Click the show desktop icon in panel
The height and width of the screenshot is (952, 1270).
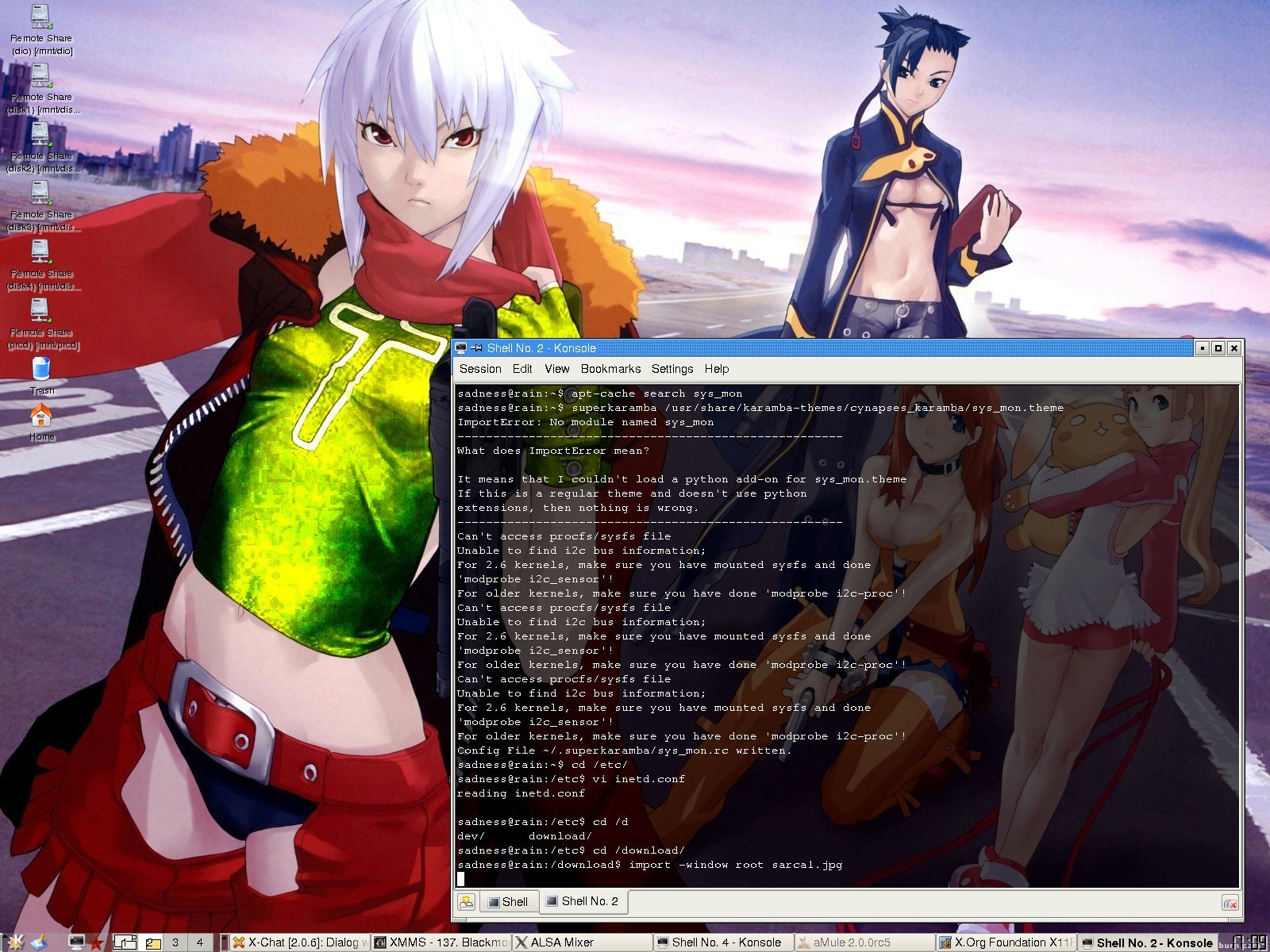point(39,942)
